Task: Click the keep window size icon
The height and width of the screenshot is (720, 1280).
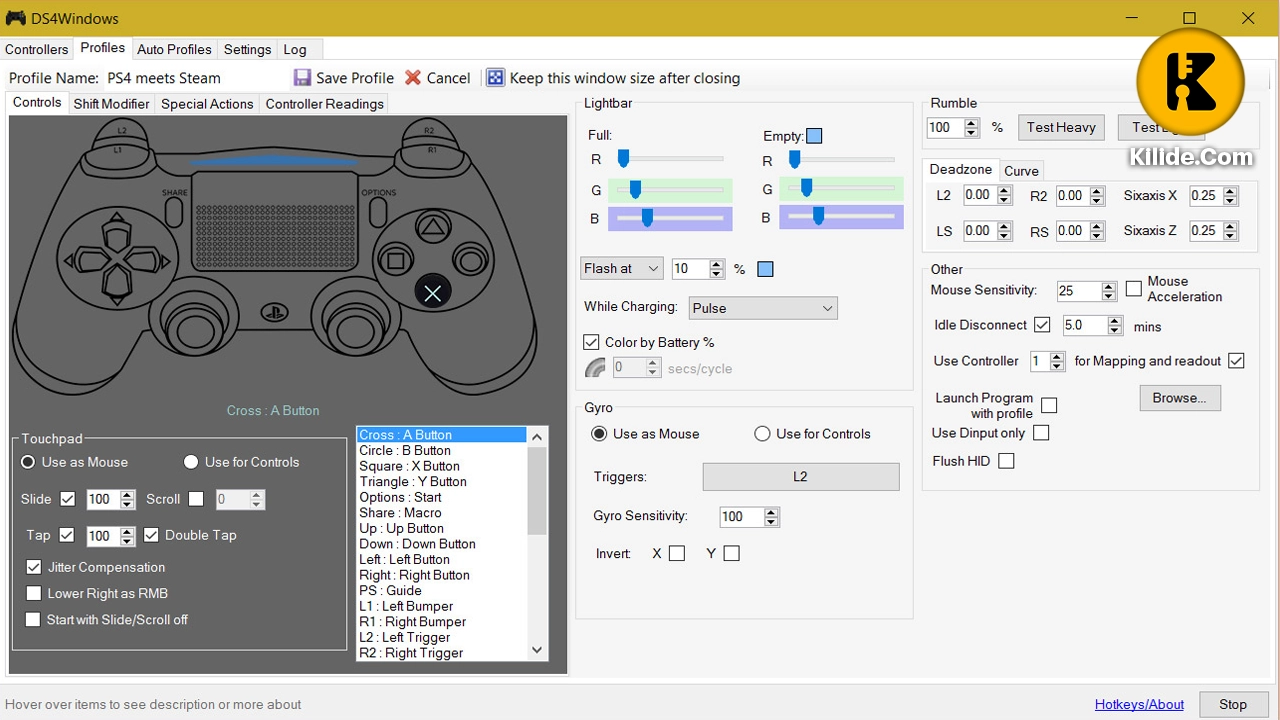Action: [495, 77]
